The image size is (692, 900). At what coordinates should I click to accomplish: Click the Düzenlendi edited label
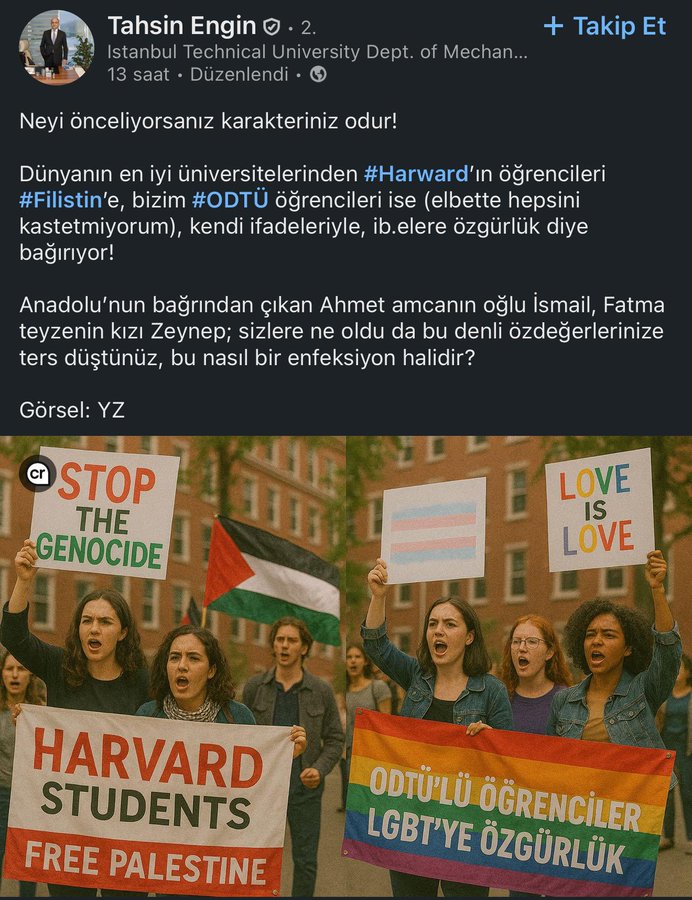click(x=239, y=75)
